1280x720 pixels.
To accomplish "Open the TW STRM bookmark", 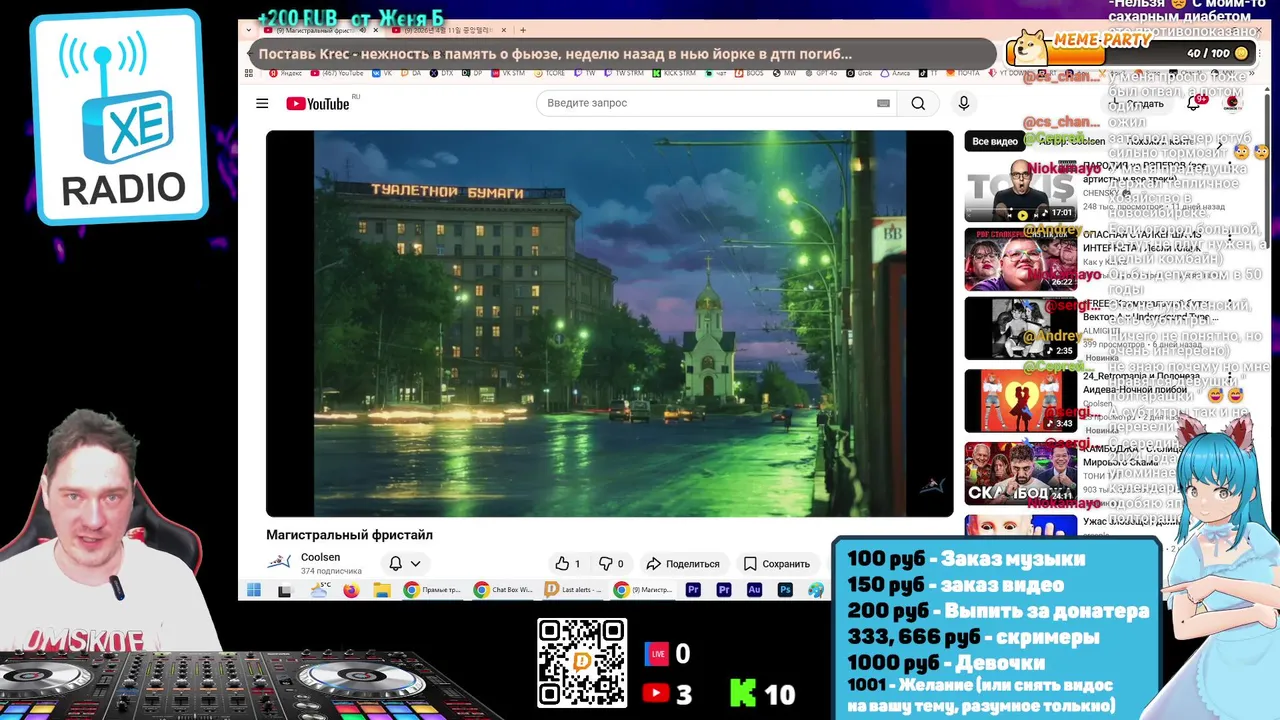I will point(622,73).
